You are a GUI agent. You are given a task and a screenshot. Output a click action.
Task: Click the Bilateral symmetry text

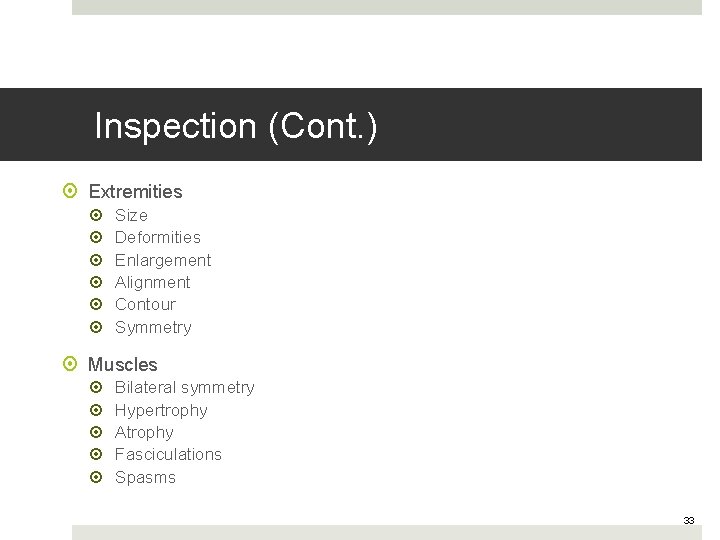point(184,387)
